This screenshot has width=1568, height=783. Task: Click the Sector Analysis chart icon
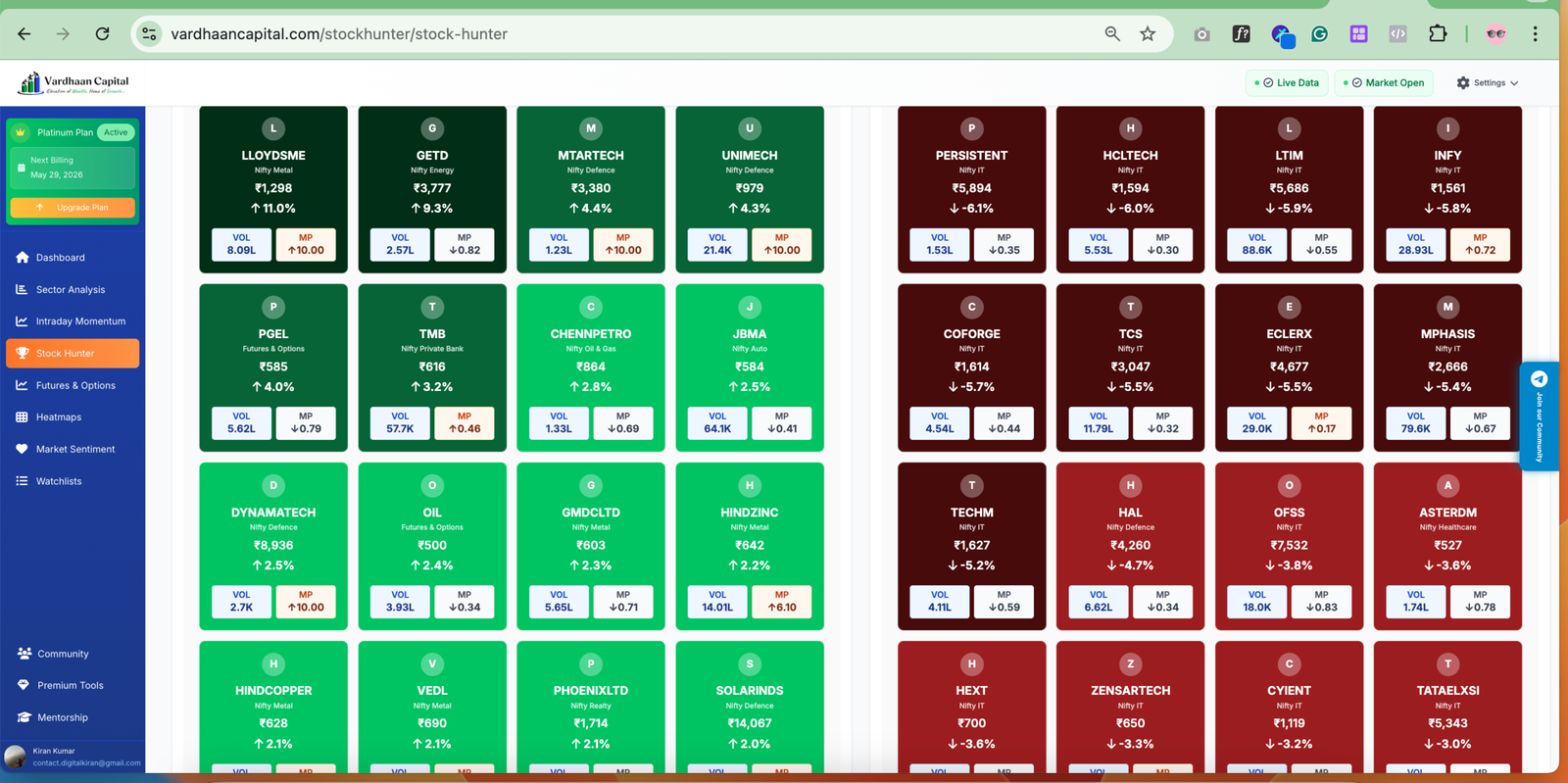tap(22, 290)
